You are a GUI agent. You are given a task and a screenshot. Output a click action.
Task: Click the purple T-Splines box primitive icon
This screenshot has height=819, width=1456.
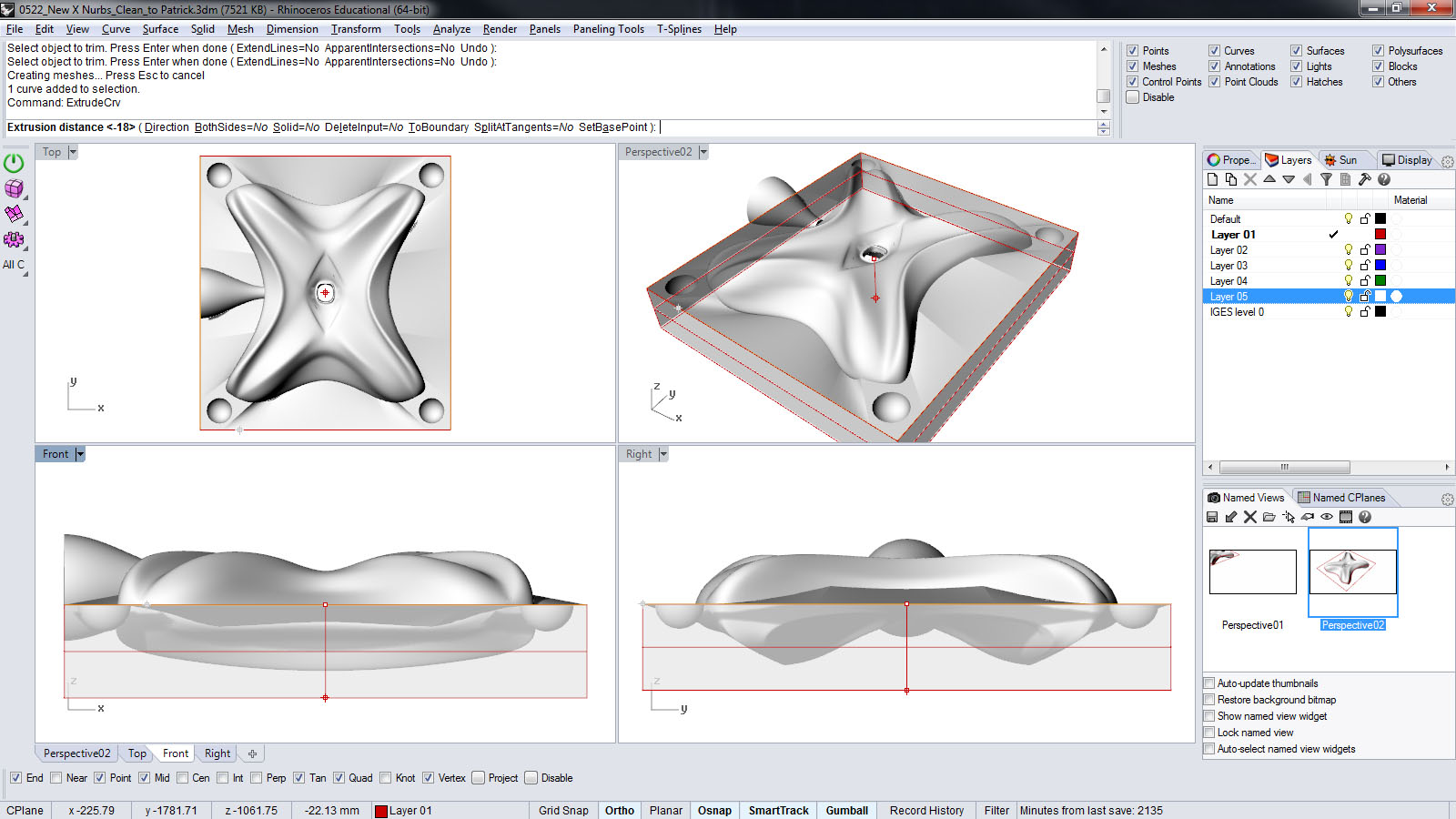coord(14,188)
